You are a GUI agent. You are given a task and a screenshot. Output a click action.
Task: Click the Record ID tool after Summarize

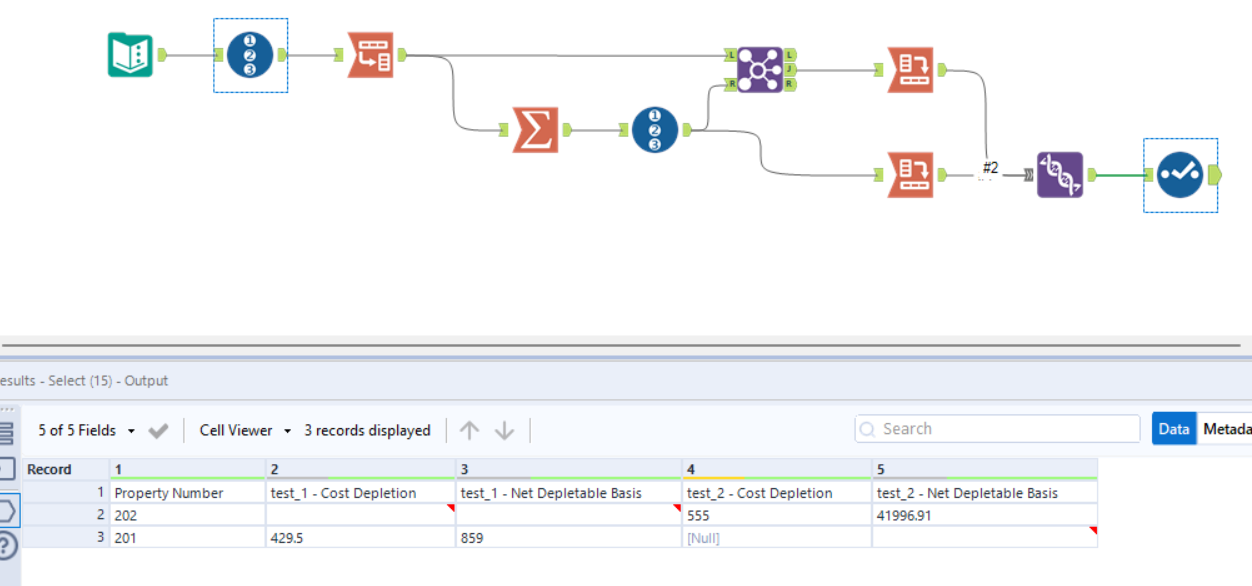coord(655,130)
